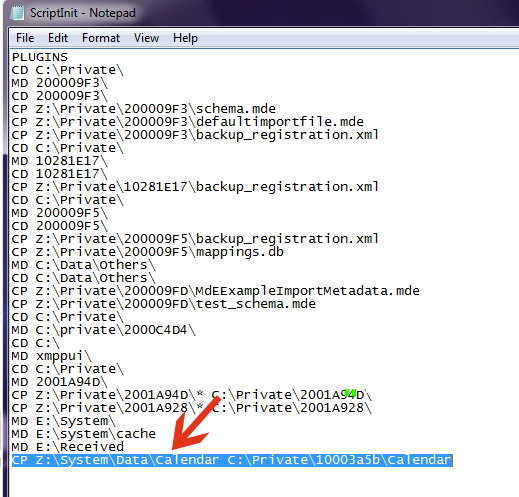Click the MD E:\system\cache line
Viewport: 519px width, 497px height.
click(84, 434)
